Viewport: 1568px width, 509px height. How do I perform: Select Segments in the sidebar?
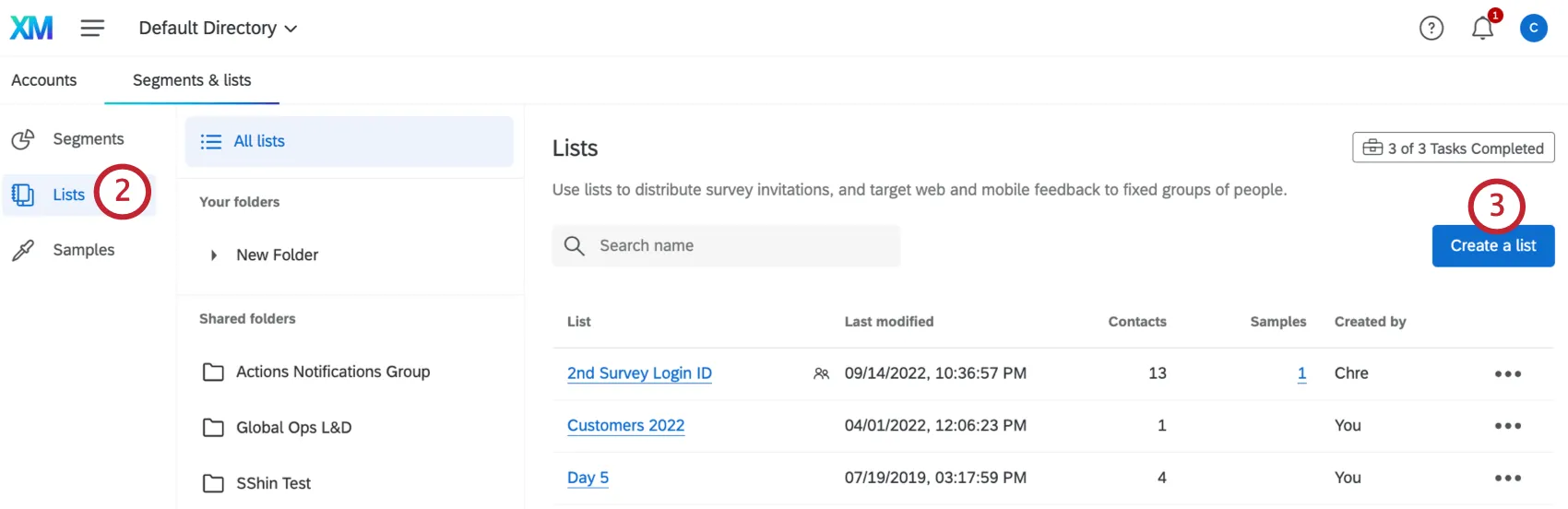(x=87, y=139)
